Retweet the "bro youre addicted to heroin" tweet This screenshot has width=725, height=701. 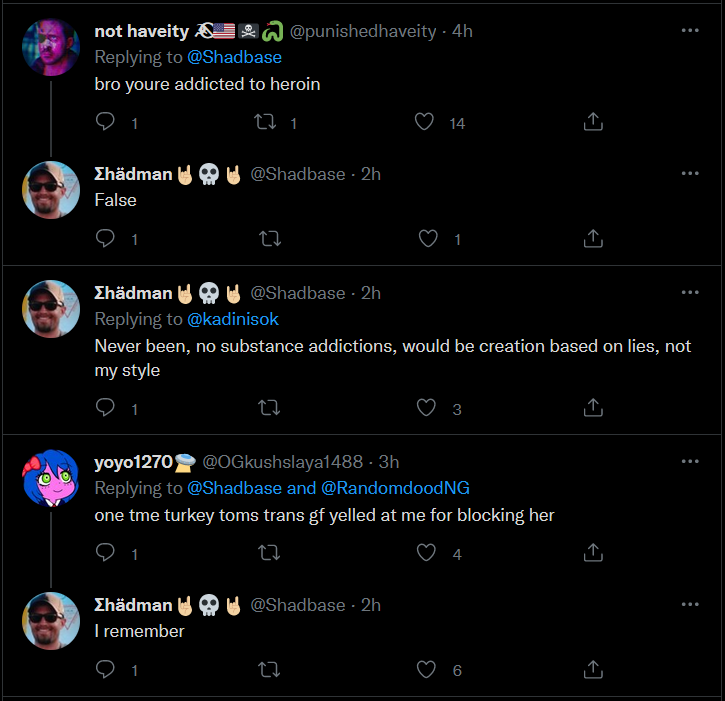click(x=266, y=122)
